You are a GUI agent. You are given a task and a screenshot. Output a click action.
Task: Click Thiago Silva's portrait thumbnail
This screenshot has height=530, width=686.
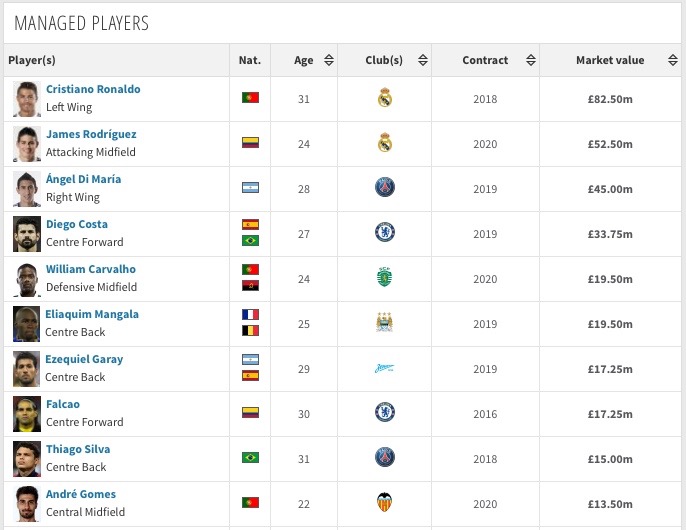[x=26, y=458]
